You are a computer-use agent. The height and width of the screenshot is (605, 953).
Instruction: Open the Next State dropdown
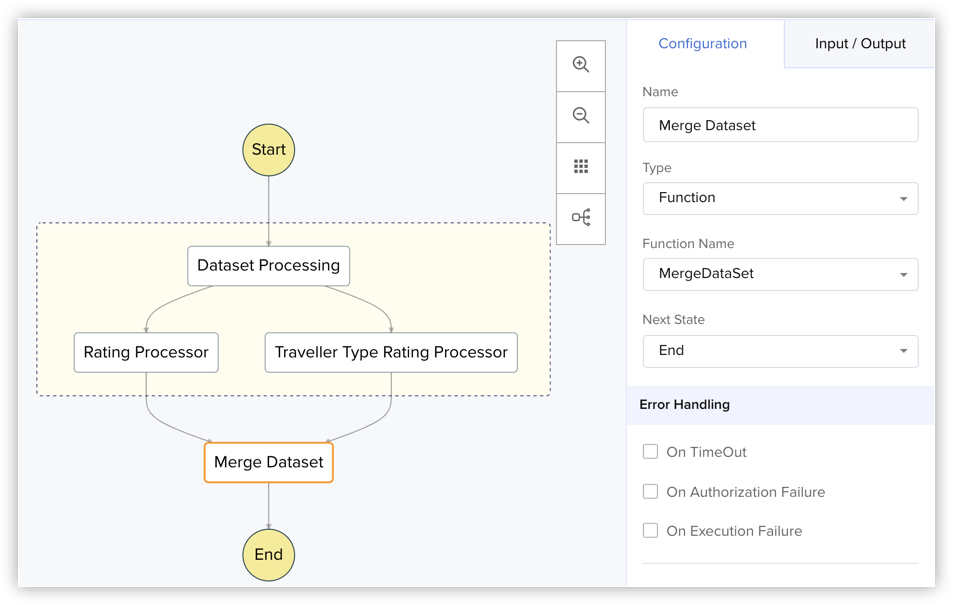tap(780, 351)
